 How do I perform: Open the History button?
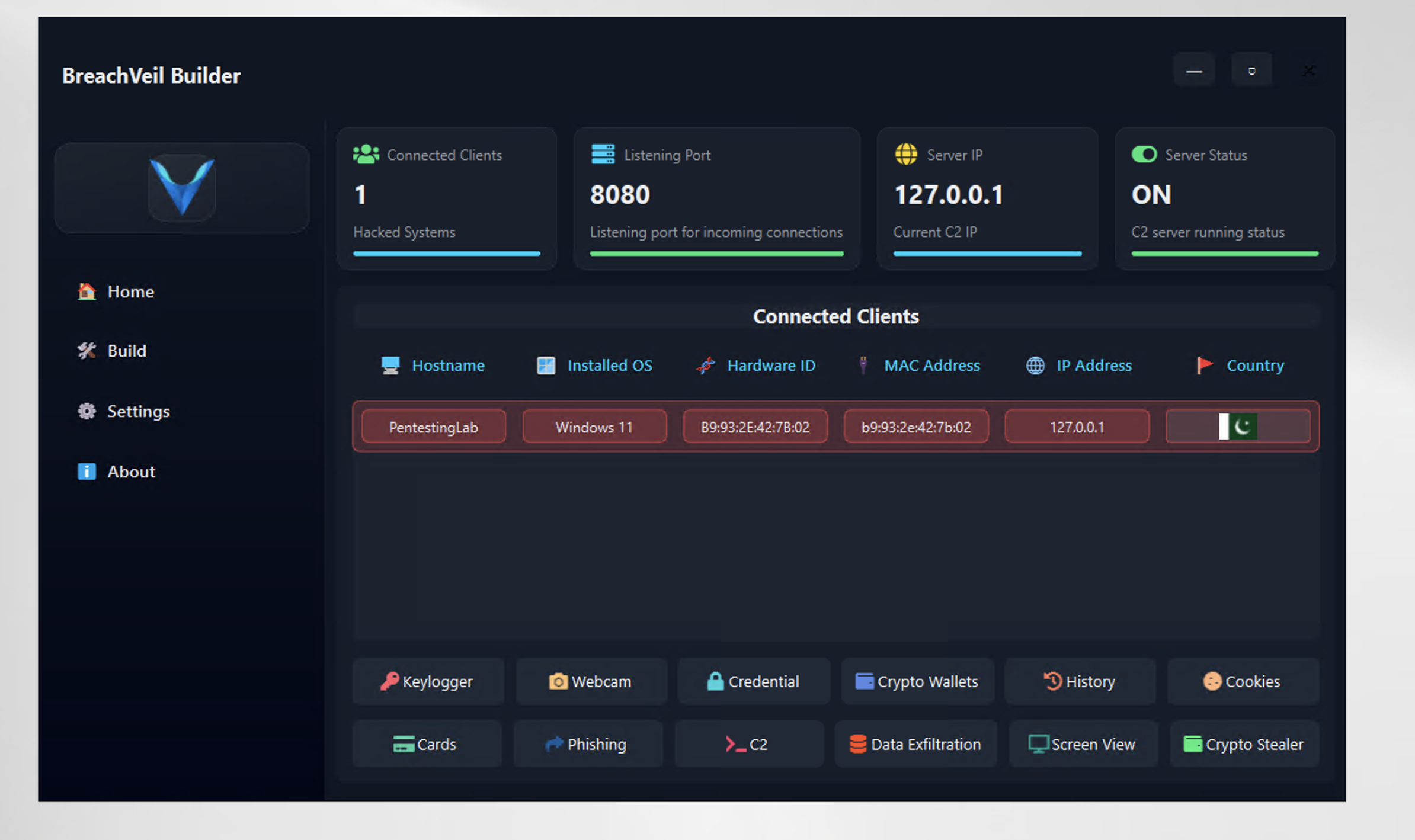pos(1080,681)
